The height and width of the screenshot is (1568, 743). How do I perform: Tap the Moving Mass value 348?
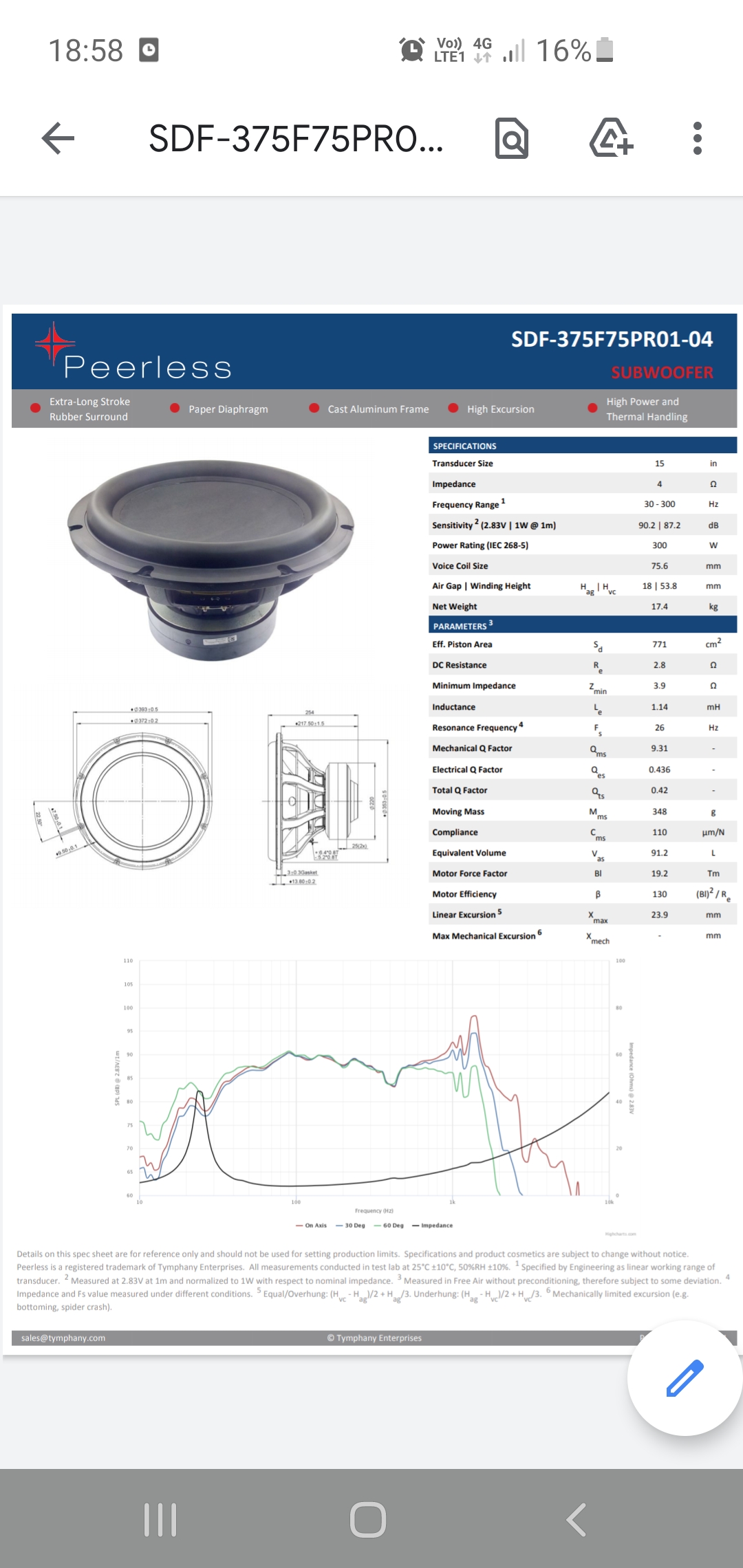(x=659, y=812)
